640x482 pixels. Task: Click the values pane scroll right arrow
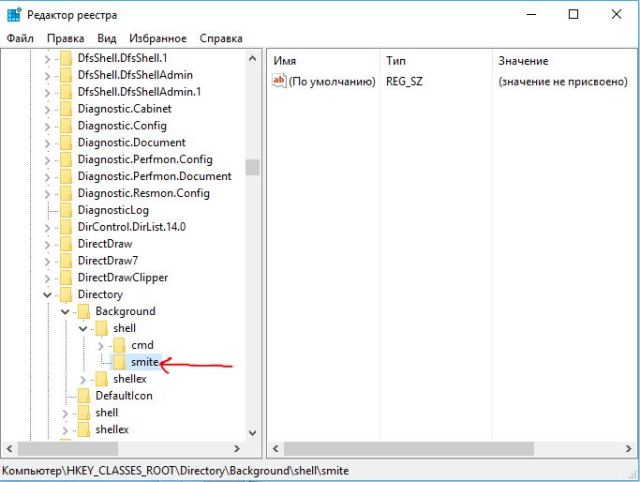pyautogui.click(x=629, y=449)
